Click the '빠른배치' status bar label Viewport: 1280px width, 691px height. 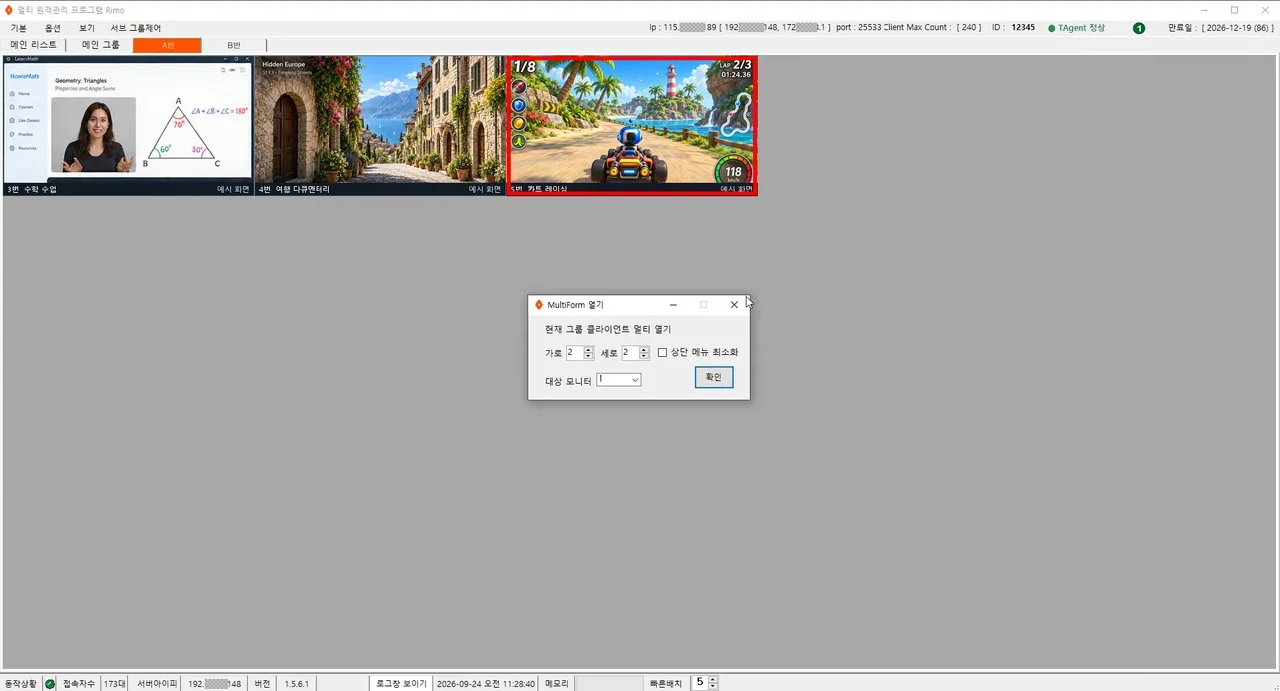tap(666, 684)
